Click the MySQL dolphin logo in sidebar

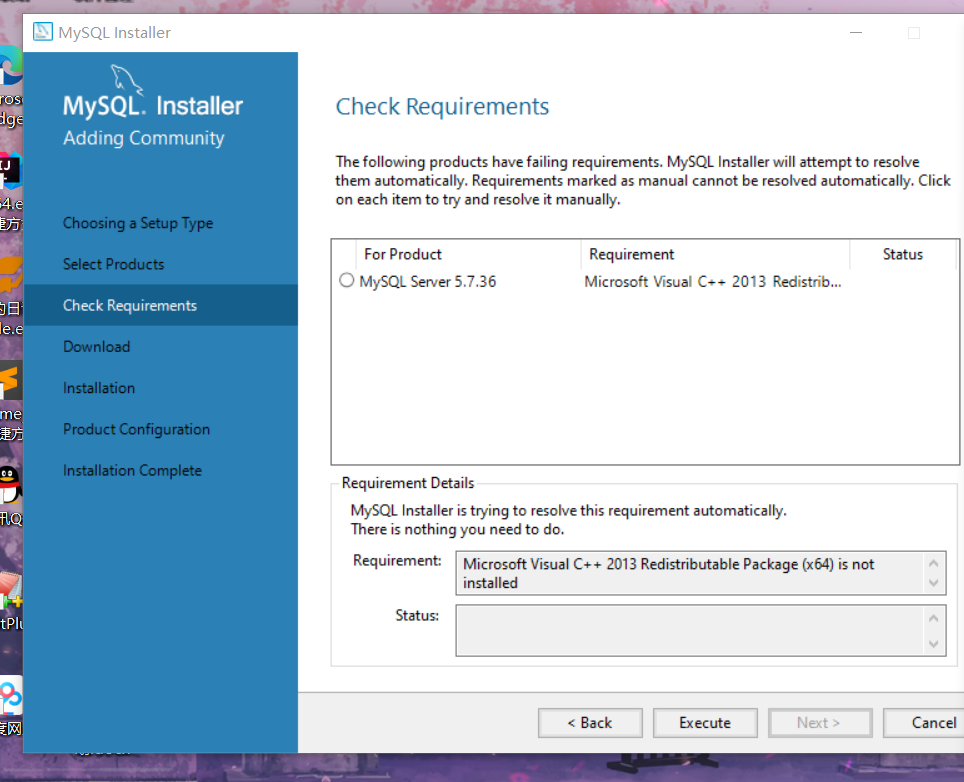pos(126,80)
